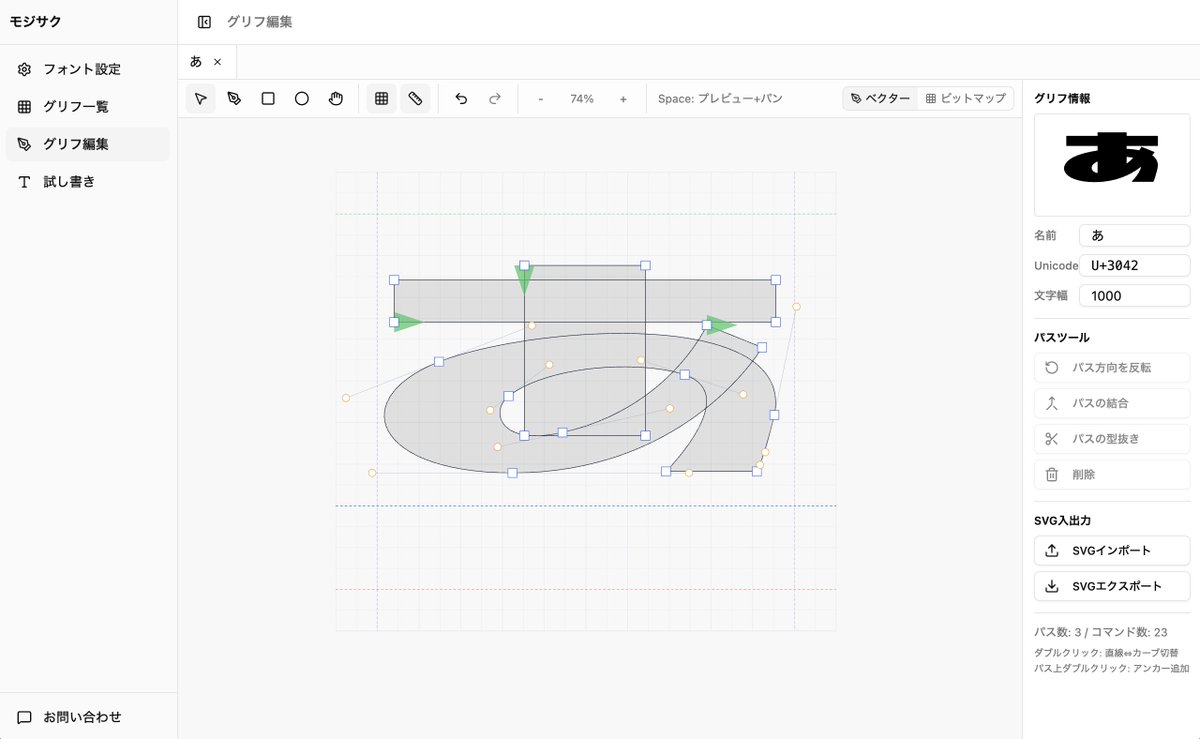The image size is (1200, 739).
Task: Toggle the grid display icon
Action: pyautogui.click(x=381, y=98)
